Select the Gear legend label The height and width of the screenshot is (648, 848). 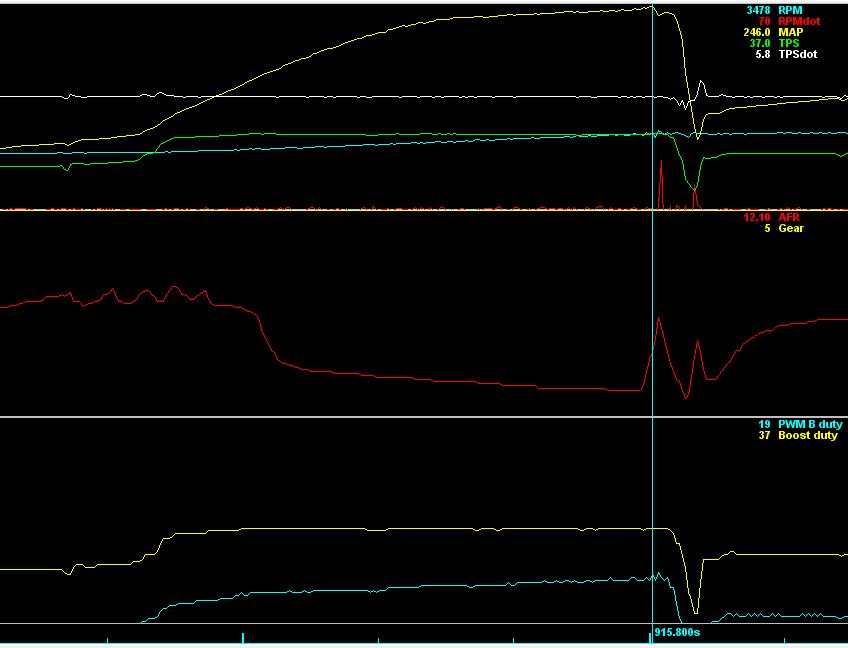pos(791,228)
